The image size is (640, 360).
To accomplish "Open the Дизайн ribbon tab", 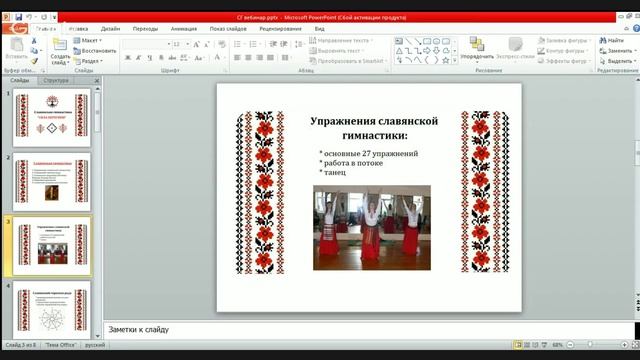I will 110,29.
